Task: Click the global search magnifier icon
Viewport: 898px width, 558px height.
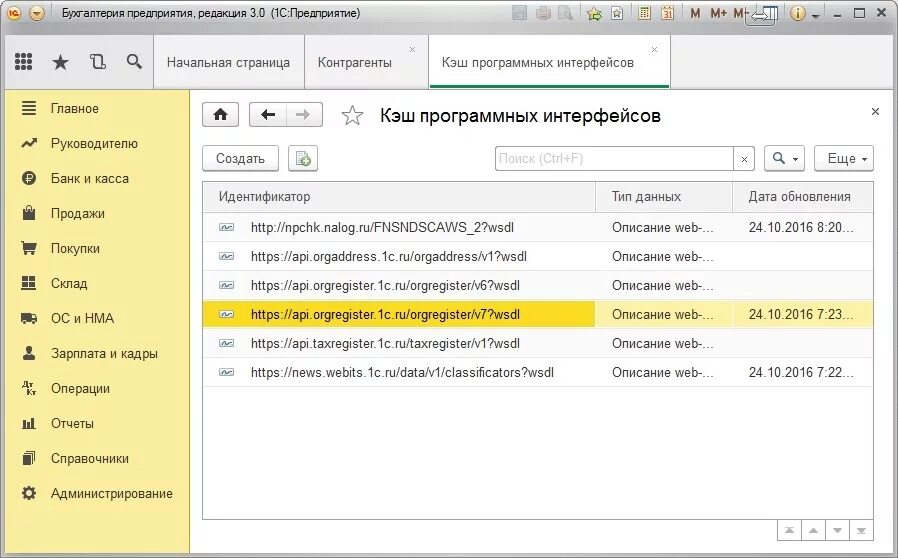Action: [134, 61]
